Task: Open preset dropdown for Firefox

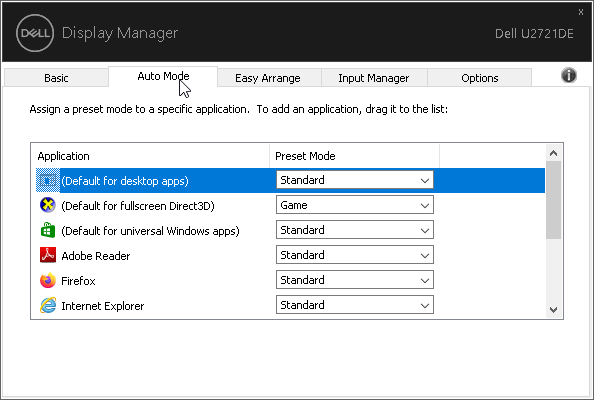Action: [x=355, y=280]
